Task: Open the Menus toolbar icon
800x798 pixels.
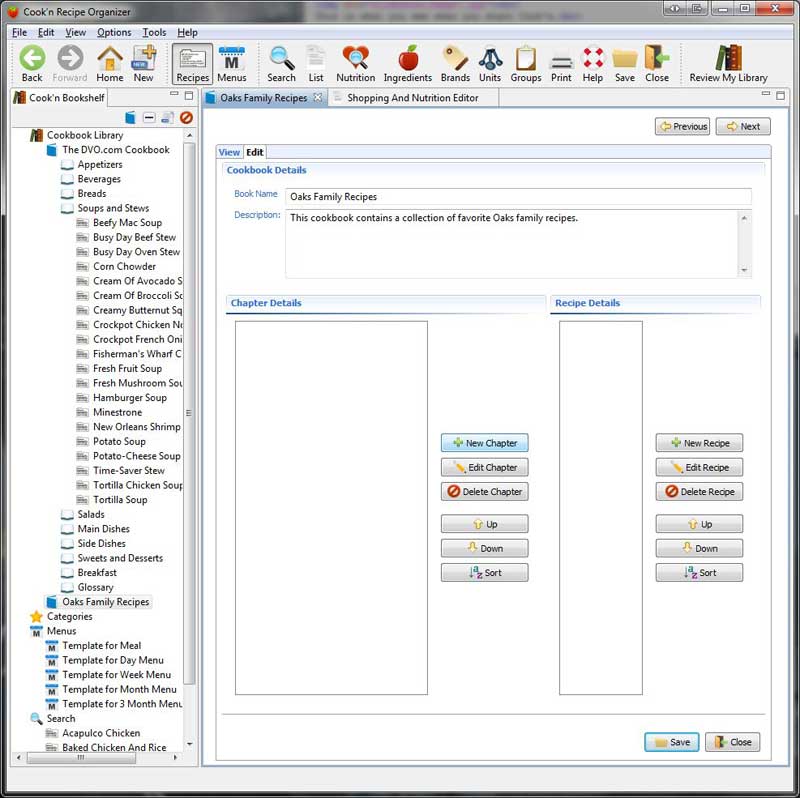Action: coord(232,64)
